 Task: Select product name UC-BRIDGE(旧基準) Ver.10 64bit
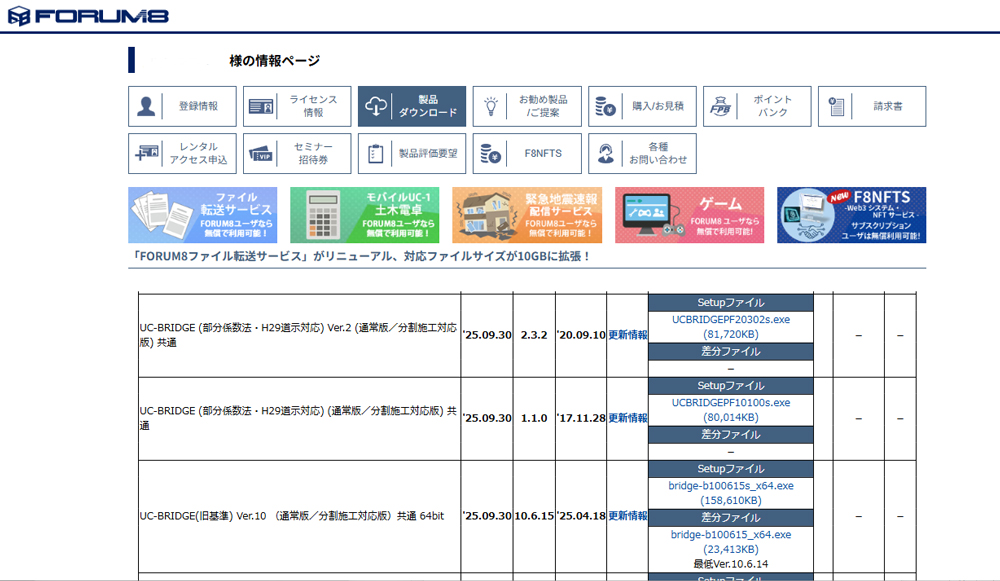(x=292, y=516)
